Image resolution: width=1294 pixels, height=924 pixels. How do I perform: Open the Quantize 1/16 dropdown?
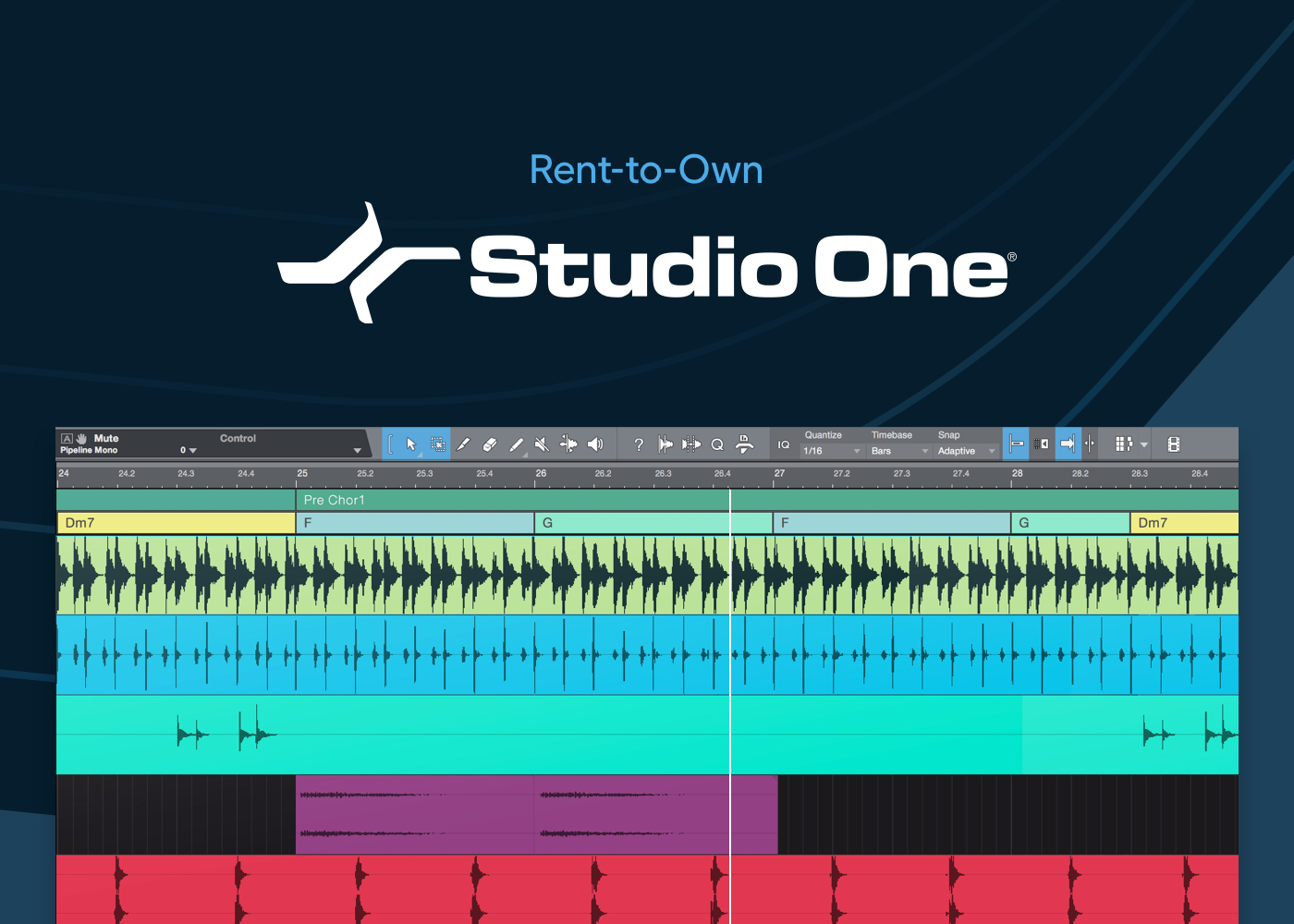point(832,451)
